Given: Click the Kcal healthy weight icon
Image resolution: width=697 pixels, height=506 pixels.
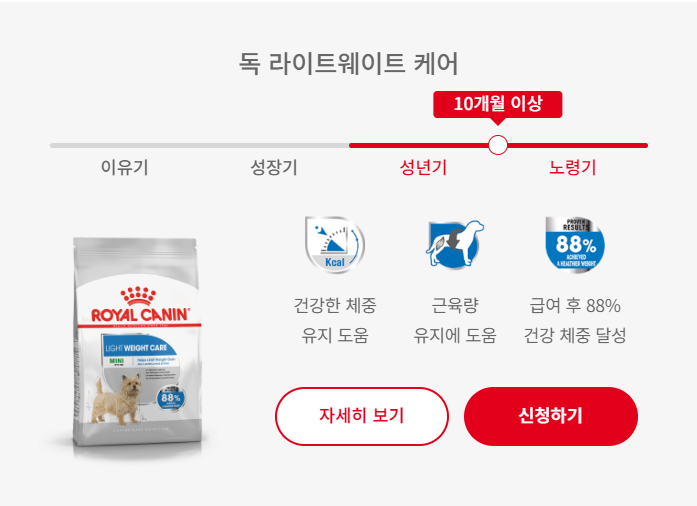Looking at the screenshot, I should pos(335,245).
